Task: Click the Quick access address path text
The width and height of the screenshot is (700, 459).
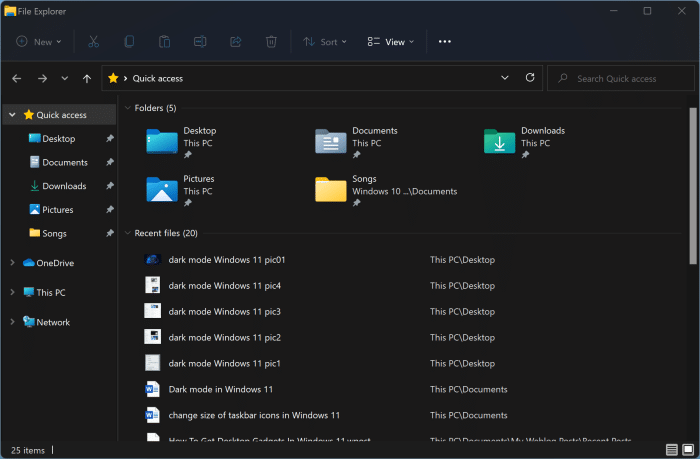Action: 158,78
